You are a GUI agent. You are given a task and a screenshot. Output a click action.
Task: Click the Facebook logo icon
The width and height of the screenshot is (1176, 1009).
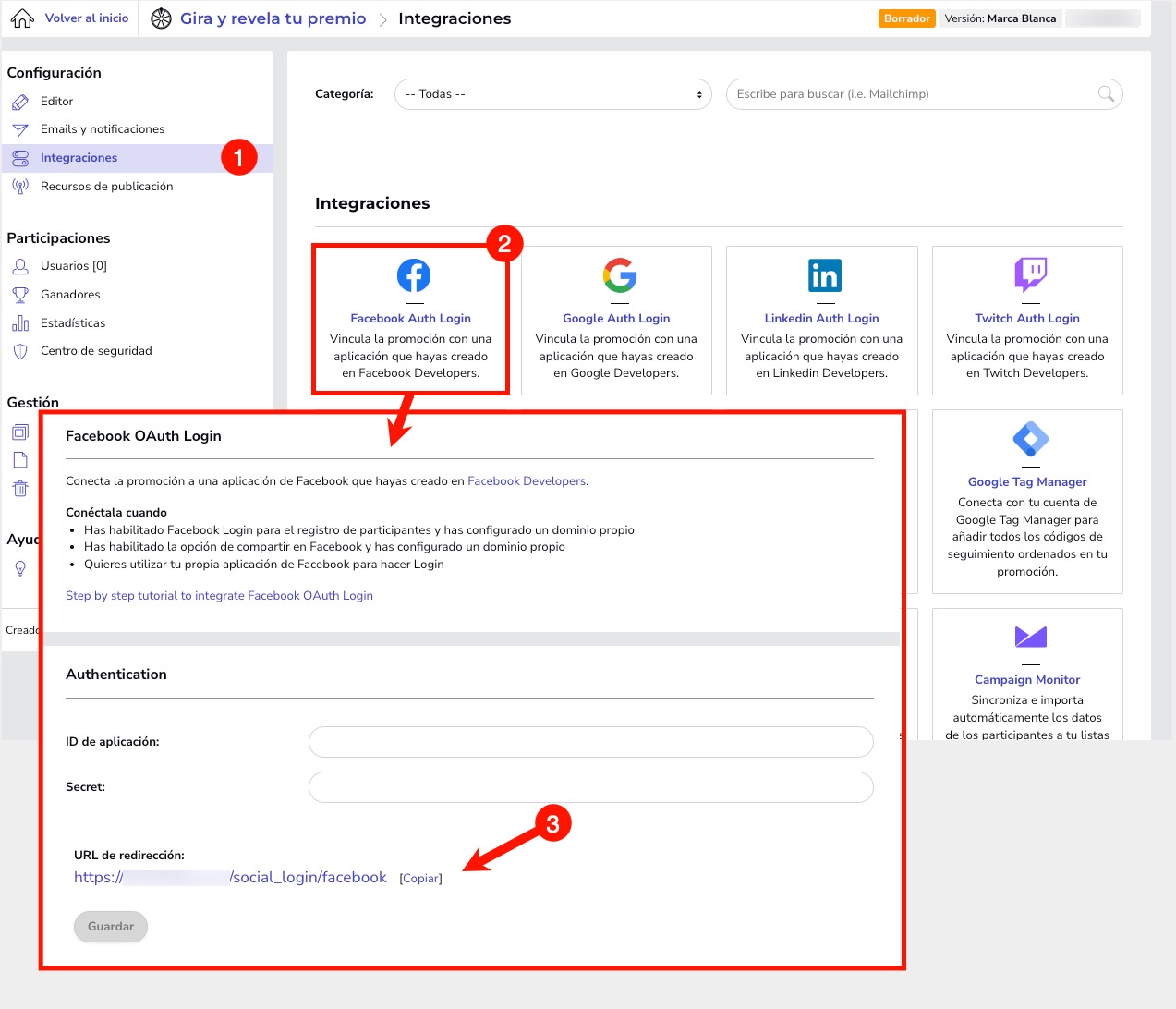[414, 275]
